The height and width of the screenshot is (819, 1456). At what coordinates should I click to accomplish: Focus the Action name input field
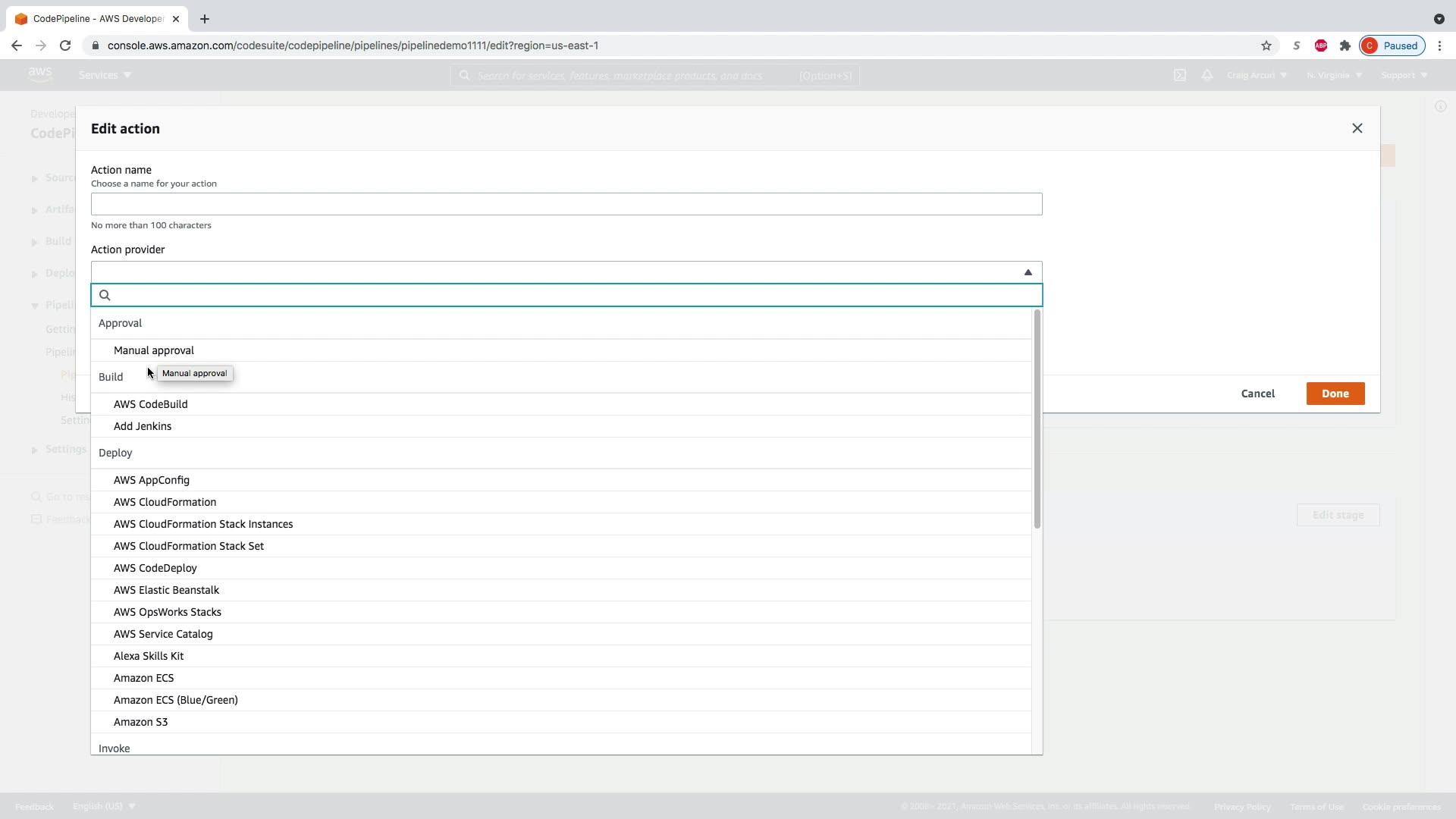pyautogui.click(x=566, y=204)
